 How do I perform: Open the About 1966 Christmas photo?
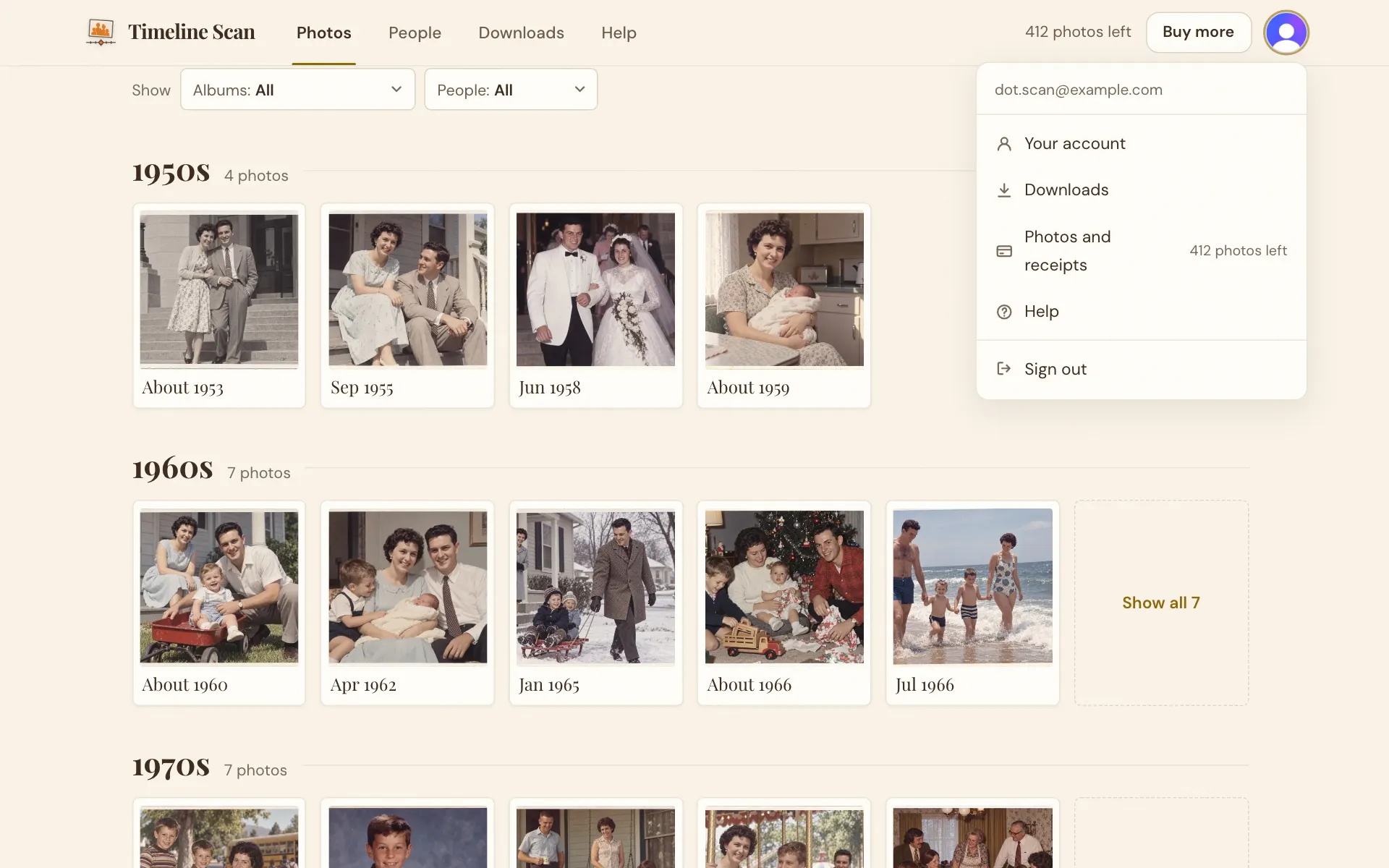click(784, 603)
